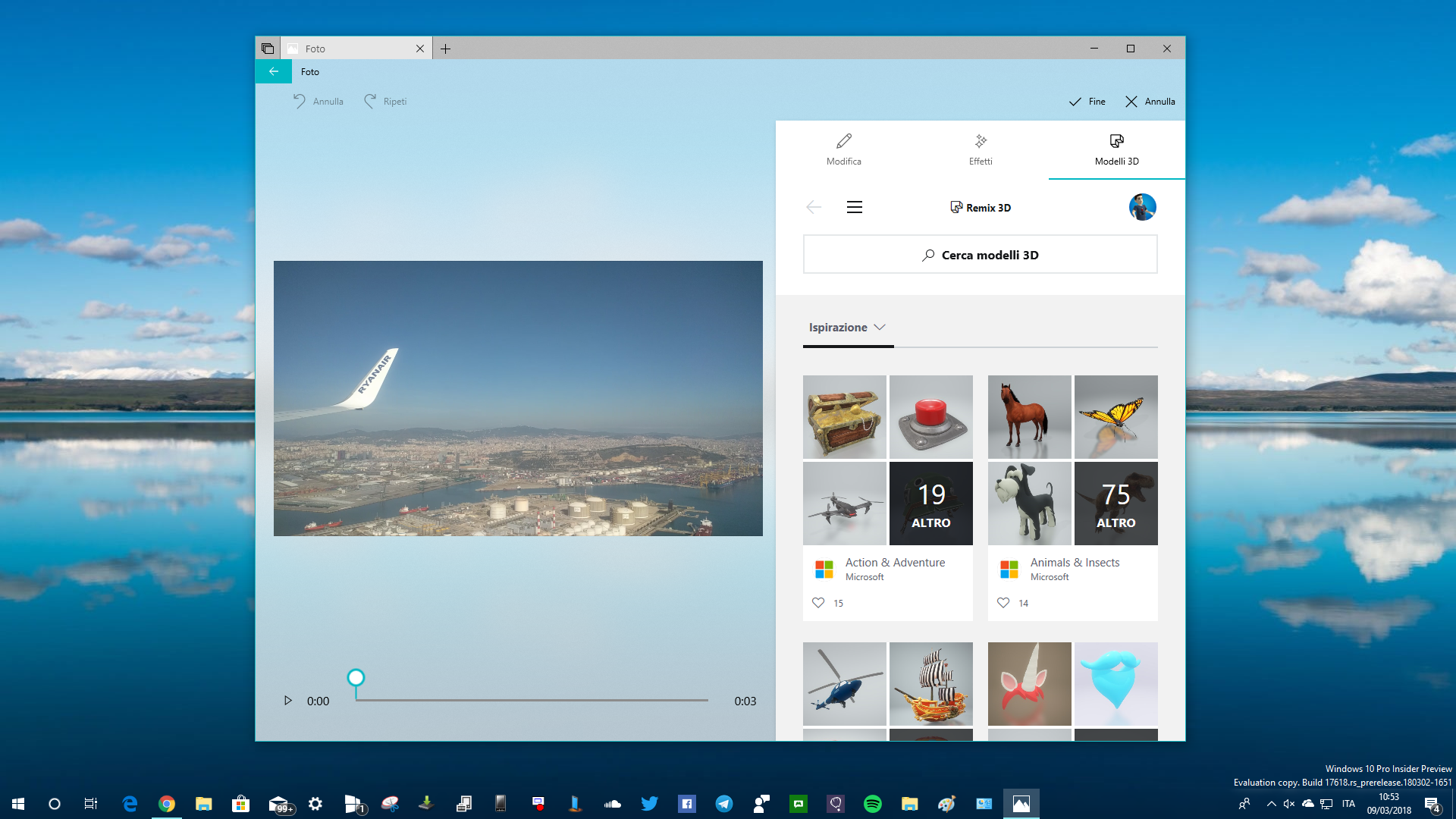Redo the edit using Ripeti
Viewport: 1456px width, 819px height.
385,101
